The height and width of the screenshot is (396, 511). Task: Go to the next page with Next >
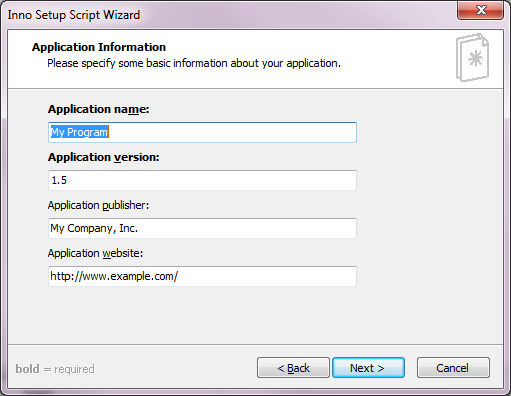(368, 368)
